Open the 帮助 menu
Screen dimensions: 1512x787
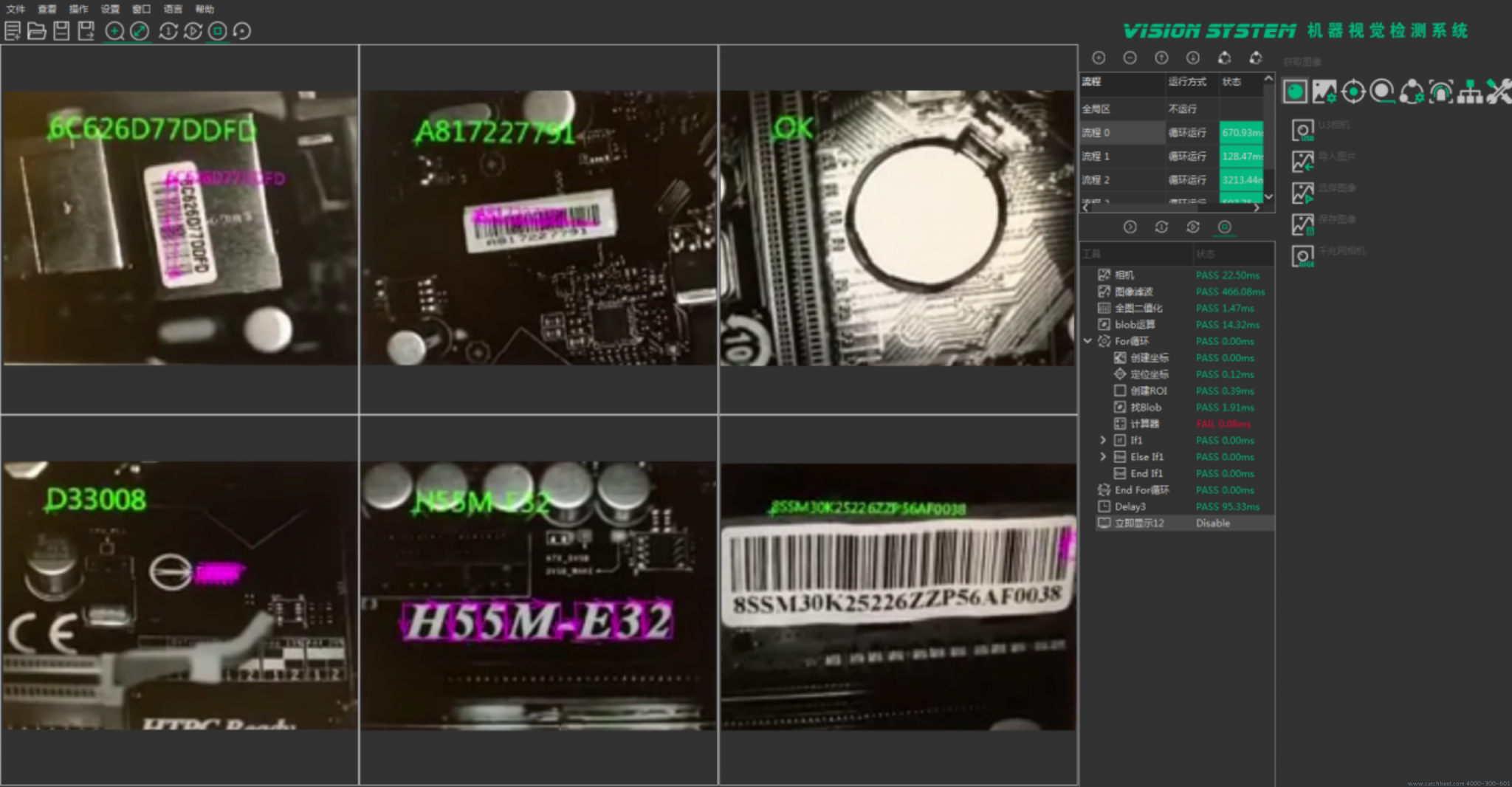(205, 9)
